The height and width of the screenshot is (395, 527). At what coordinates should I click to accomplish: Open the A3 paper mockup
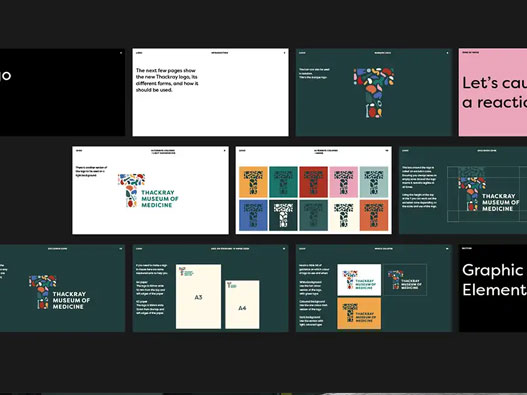pyautogui.click(x=198, y=297)
